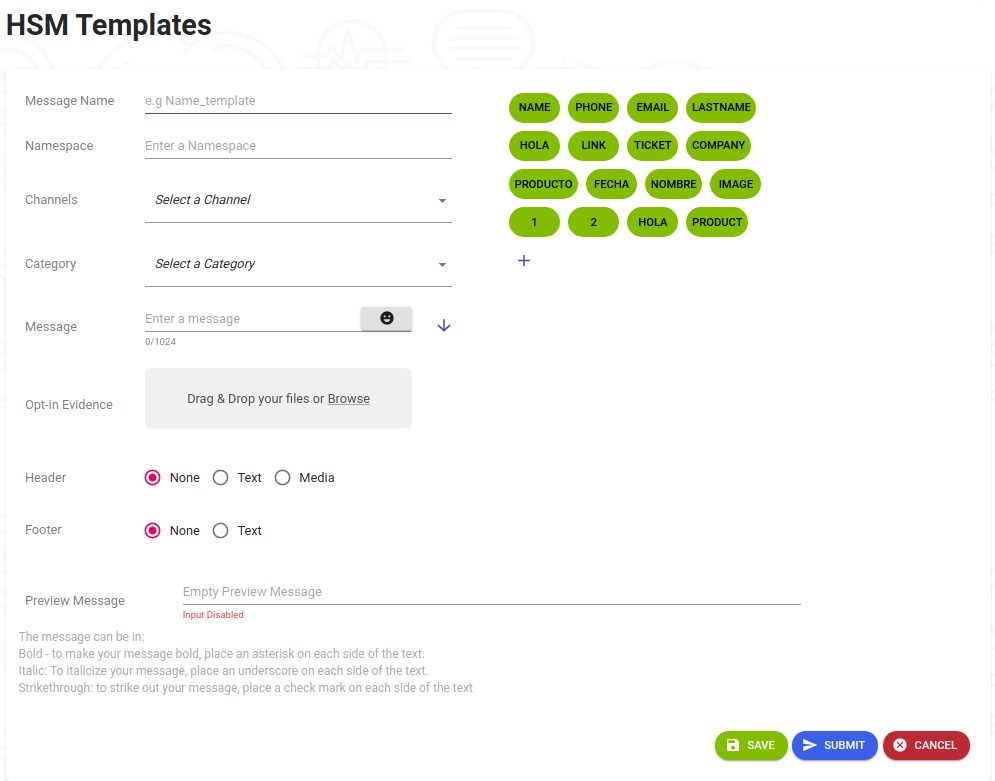Click into the Namespace text field
This screenshot has width=995, height=781.
(x=298, y=146)
